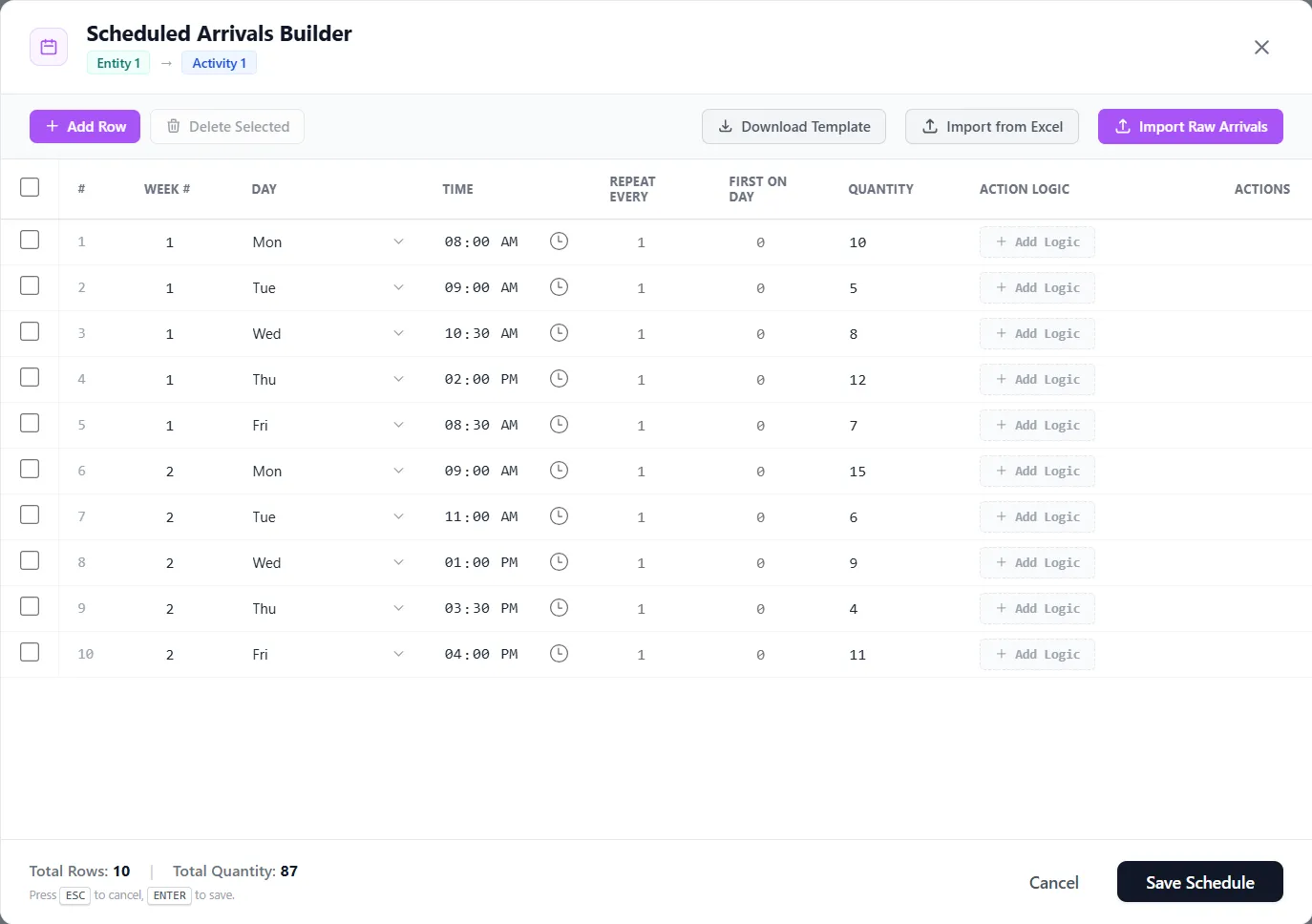
Task: Open day dropdown for row 8 Wed
Action: click(328, 563)
